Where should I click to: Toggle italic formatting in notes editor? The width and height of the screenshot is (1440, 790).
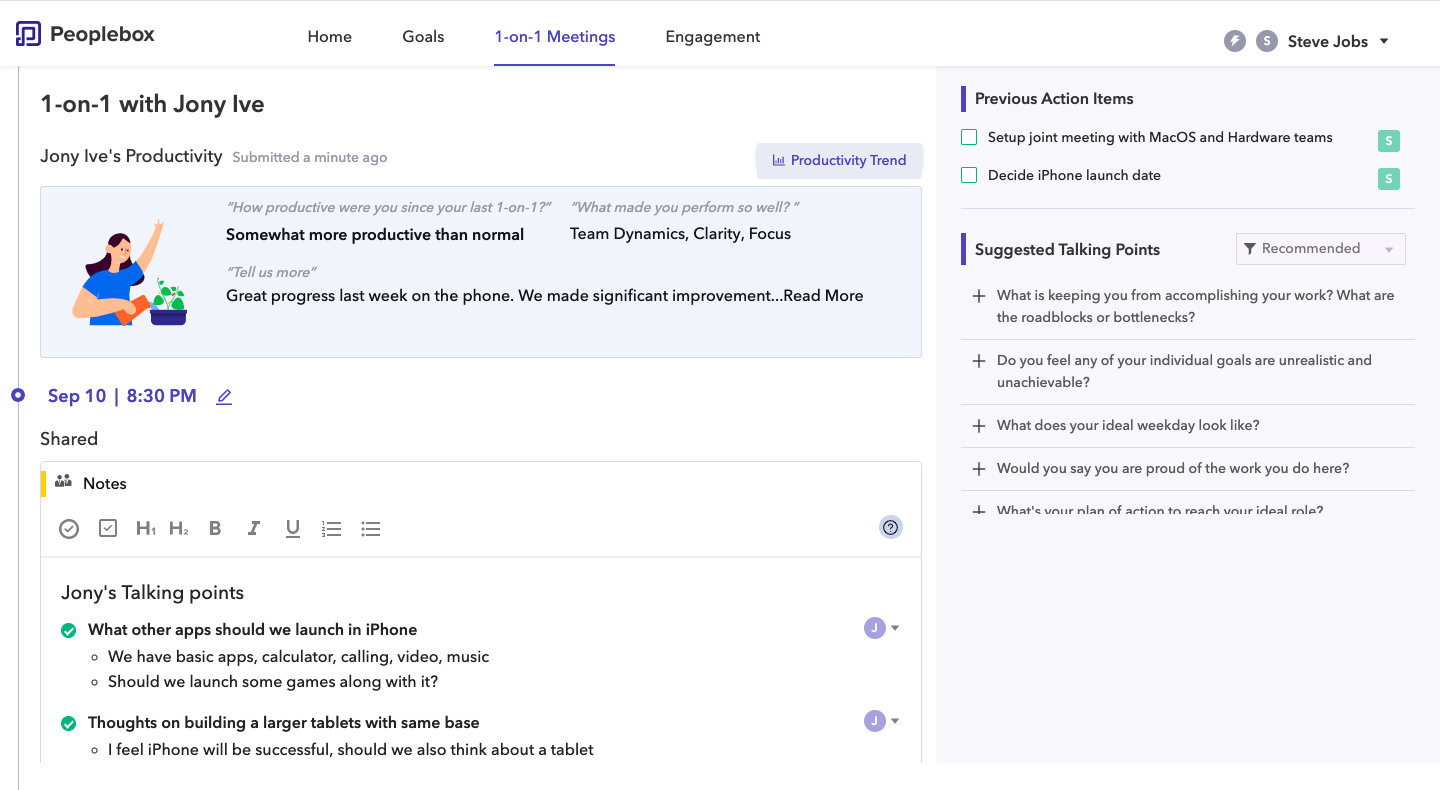pos(254,528)
